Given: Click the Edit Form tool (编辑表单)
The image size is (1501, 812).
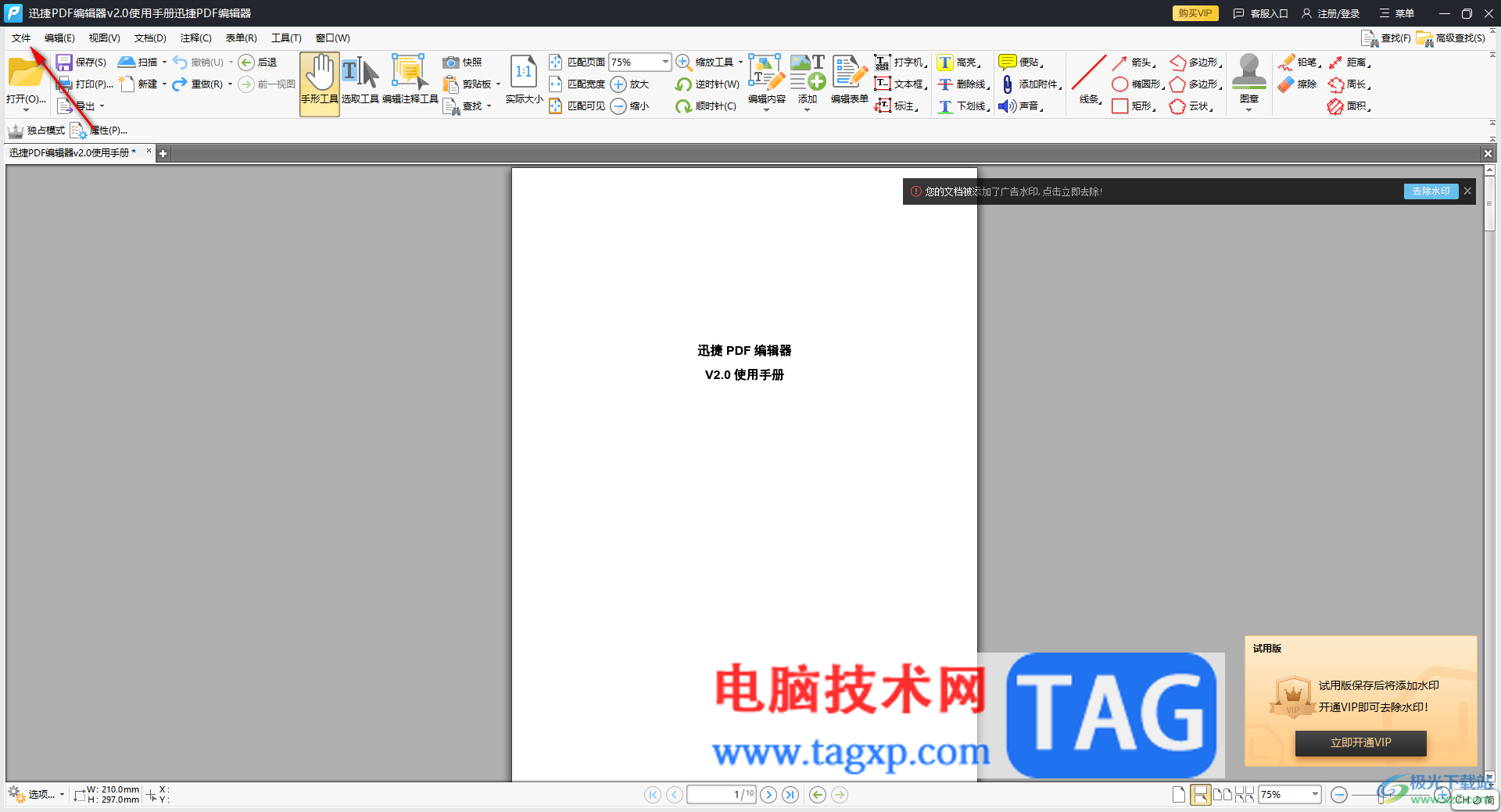Looking at the screenshot, I should pyautogui.click(x=849, y=80).
